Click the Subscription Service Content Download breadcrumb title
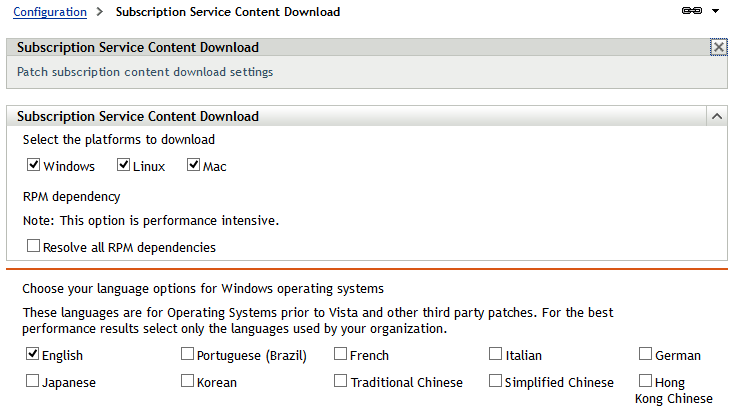 pyautogui.click(x=228, y=12)
